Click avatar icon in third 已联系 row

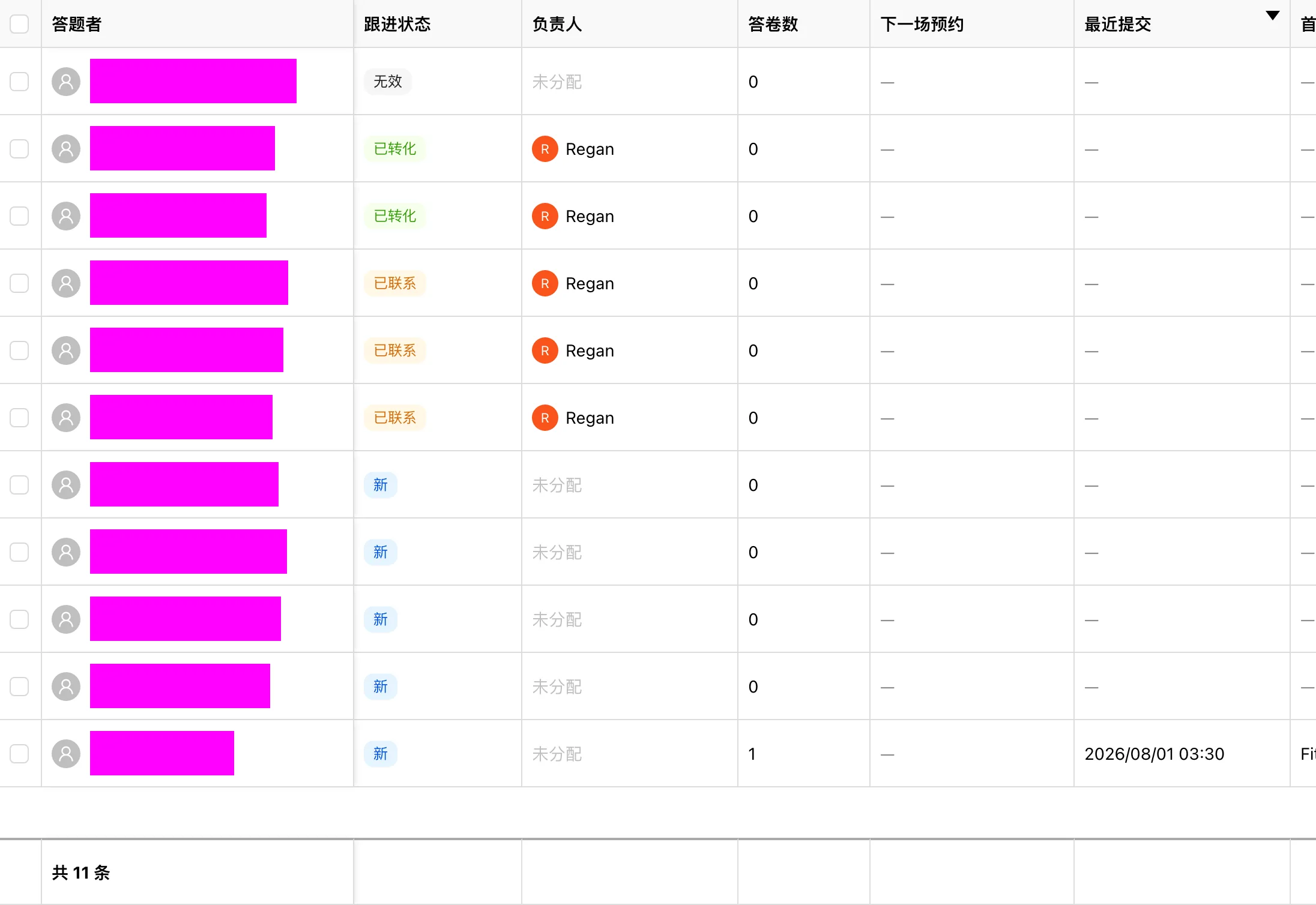[66, 418]
